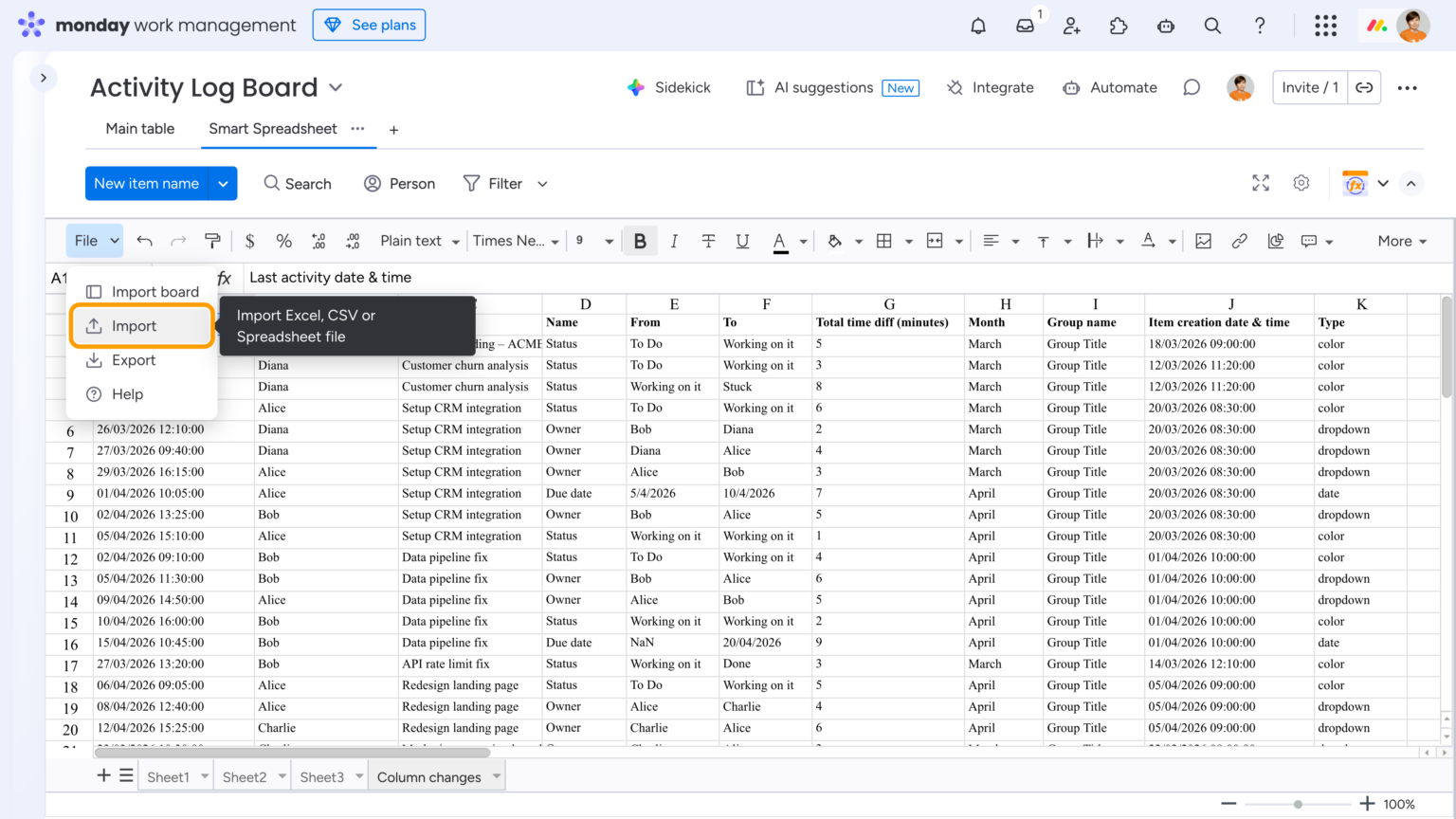
Task: Open the Plain text format dropdown
Action: pyautogui.click(x=419, y=241)
